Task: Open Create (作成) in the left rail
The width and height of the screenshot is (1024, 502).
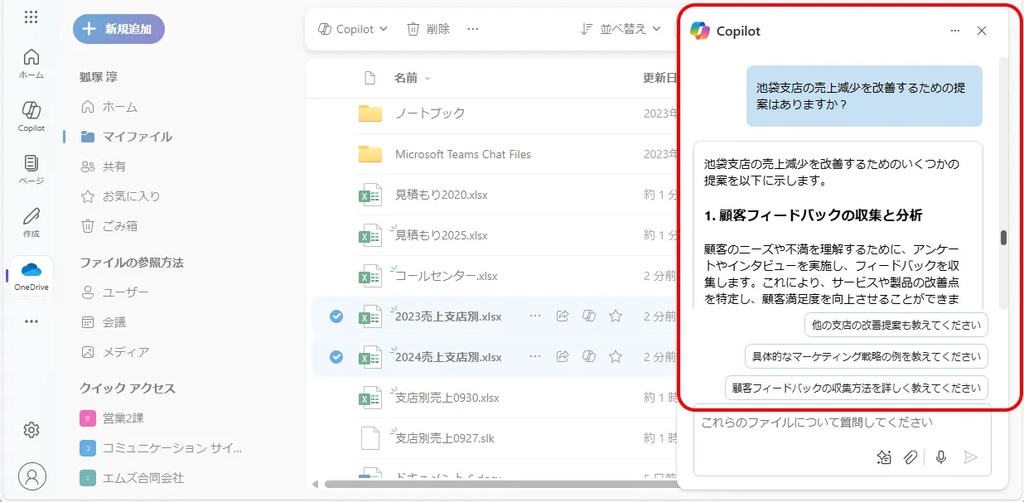Action: [x=31, y=223]
